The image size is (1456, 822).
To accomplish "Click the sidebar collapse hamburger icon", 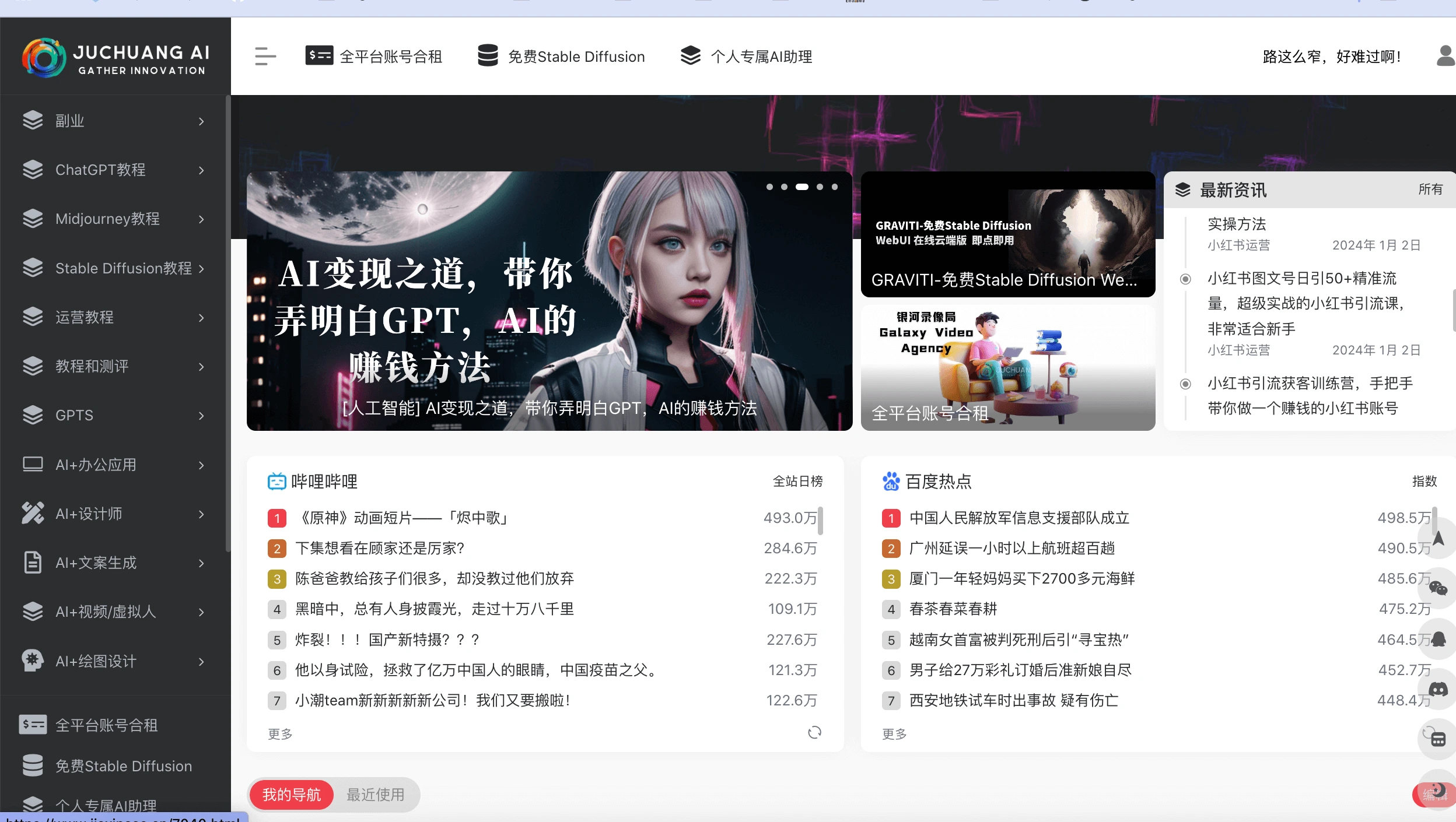I will [265, 57].
